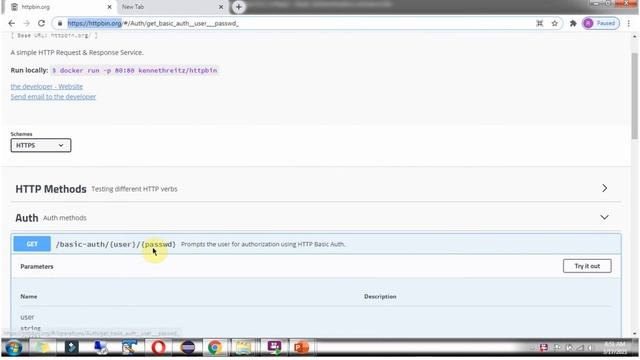Open the PowerPoint taskbar icon
This screenshot has width=640, height=360.
[301, 347]
